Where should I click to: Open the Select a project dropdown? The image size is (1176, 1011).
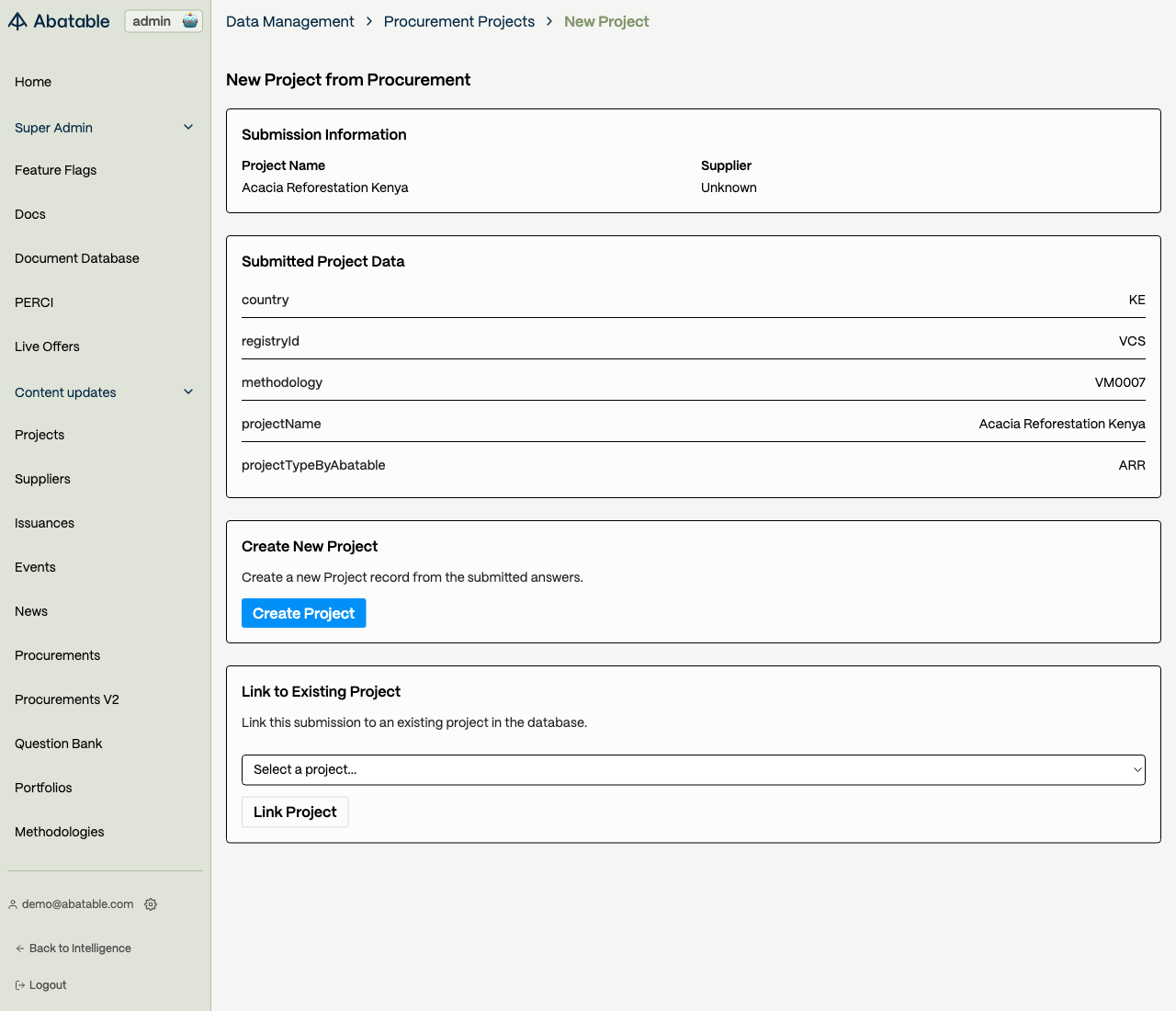[693, 770]
